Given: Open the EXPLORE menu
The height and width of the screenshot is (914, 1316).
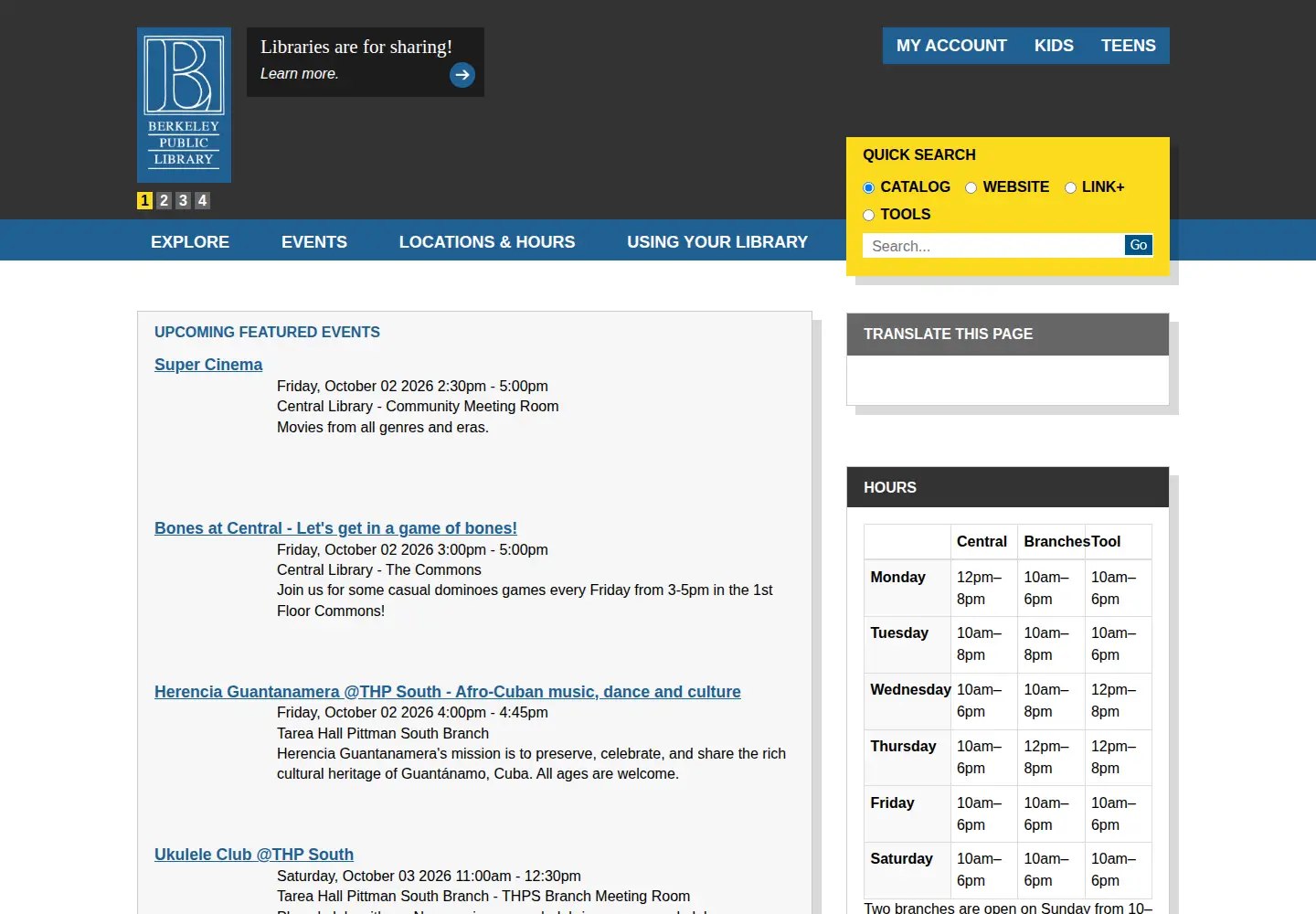Looking at the screenshot, I should tap(190, 241).
